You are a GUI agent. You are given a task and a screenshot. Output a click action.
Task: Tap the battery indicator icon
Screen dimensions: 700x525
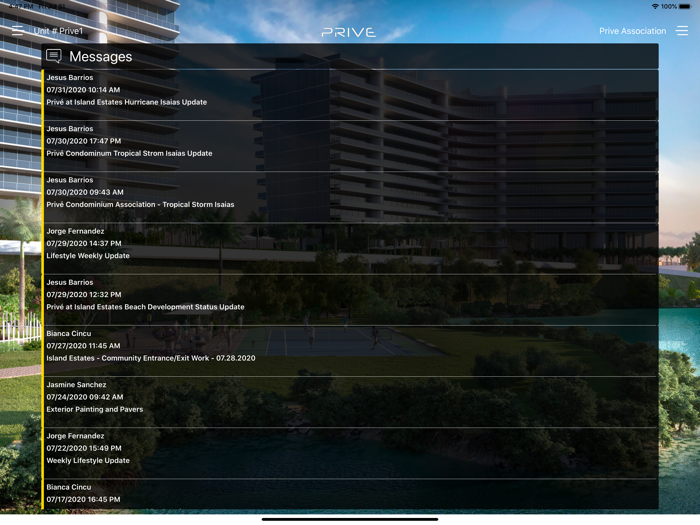(x=685, y=6)
